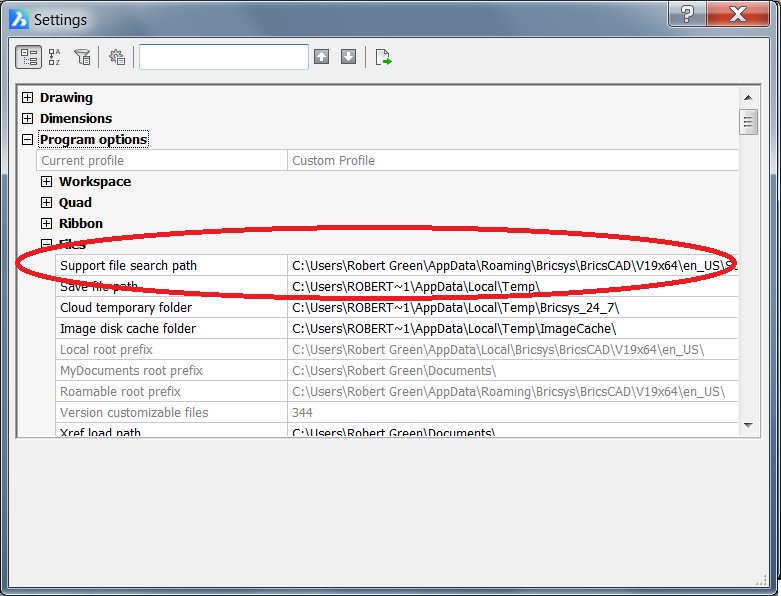The width and height of the screenshot is (781, 596).
Task: Switch to alphabetic sort view
Action: pos(55,57)
